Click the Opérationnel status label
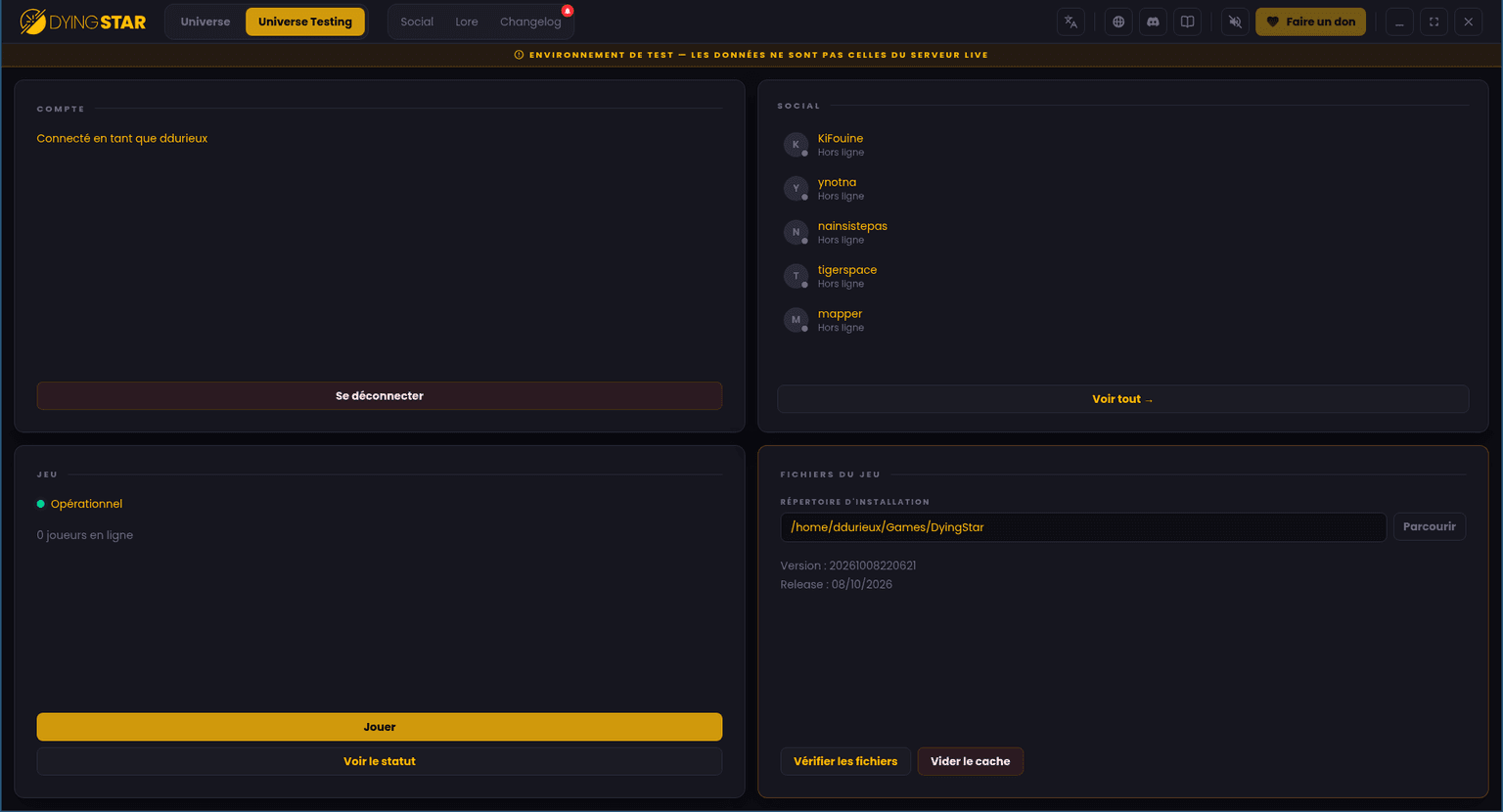1503x812 pixels. tap(86, 504)
